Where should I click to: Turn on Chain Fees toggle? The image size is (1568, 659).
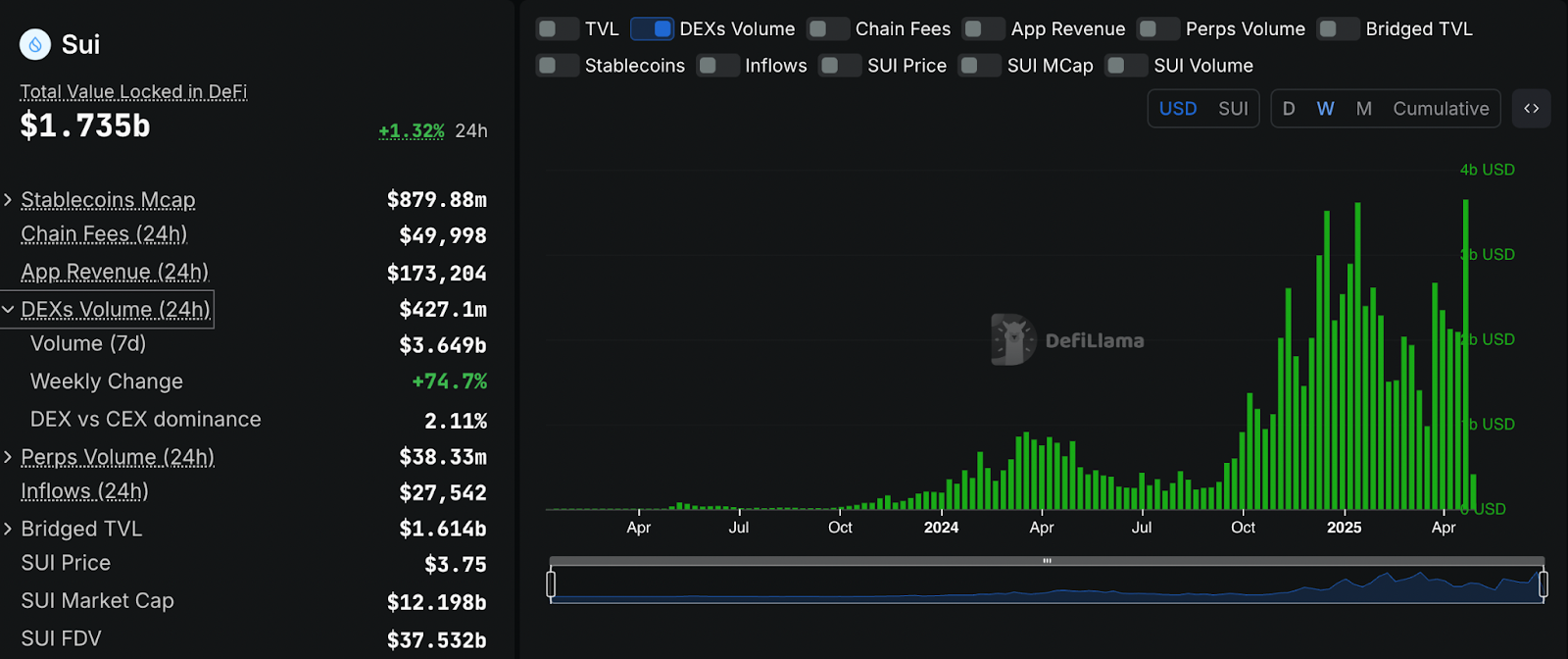point(827,29)
